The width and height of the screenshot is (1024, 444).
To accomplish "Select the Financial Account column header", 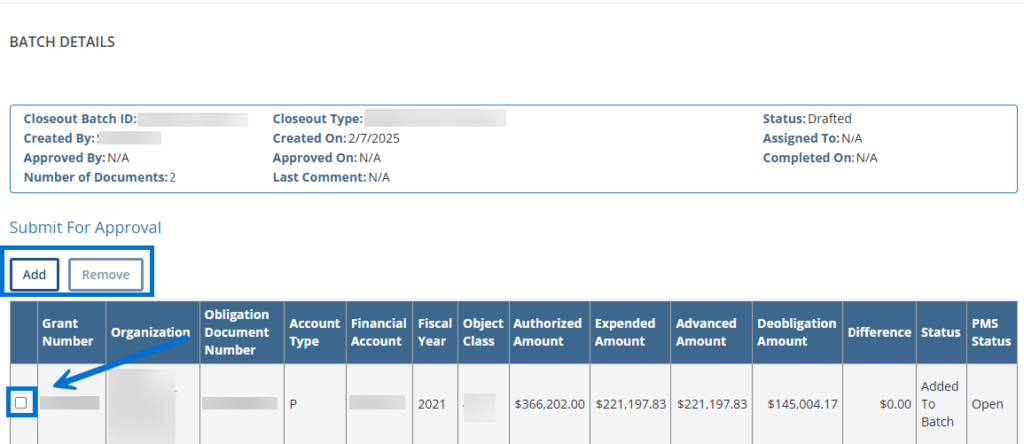I will 378,332.
